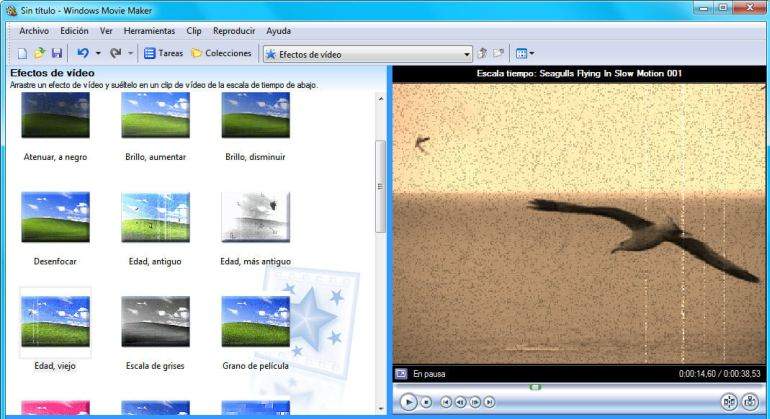Image resolution: width=770 pixels, height=419 pixels.
Task: Toggle the Colecciones pane button
Action: click(x=221, y=53)
